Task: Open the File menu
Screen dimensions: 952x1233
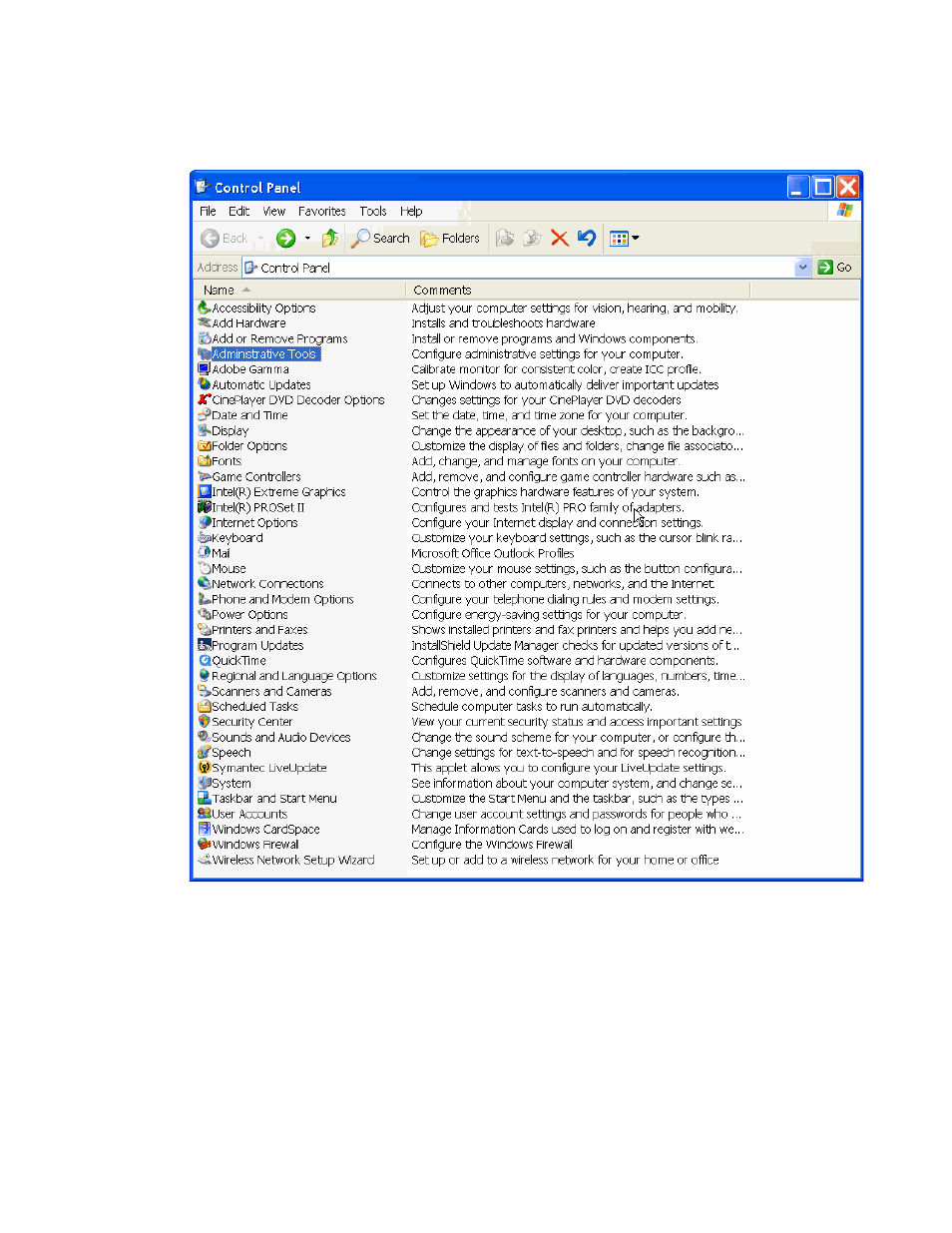Action: [208, 211]
